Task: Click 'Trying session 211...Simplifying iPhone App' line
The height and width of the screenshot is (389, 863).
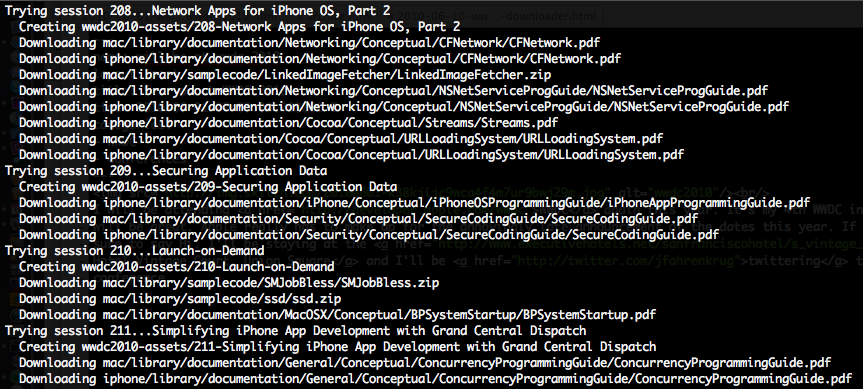Action: click(x=296, y=331)
